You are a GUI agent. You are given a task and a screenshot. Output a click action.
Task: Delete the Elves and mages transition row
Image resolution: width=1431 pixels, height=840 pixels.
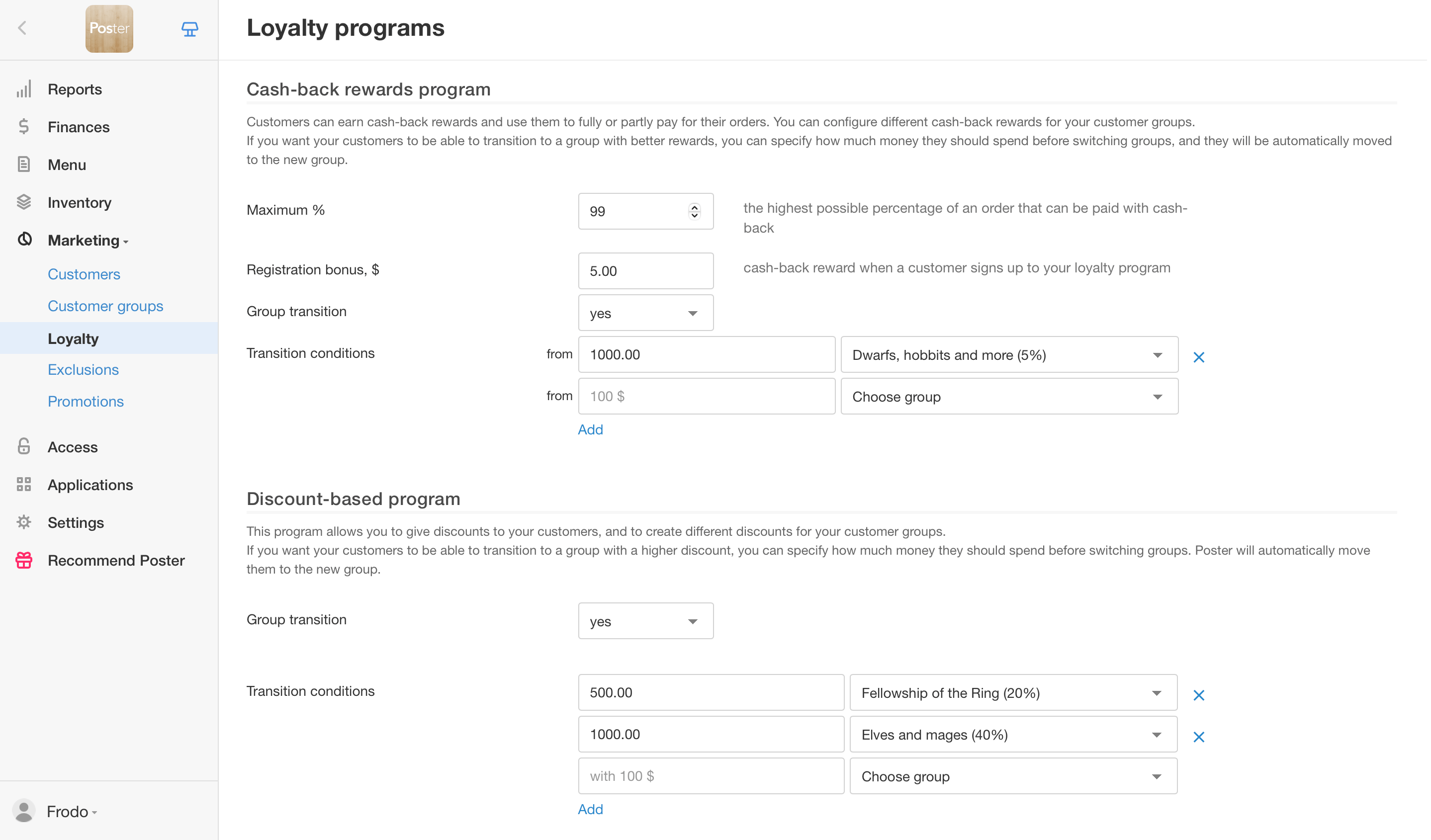(1199, 737)
